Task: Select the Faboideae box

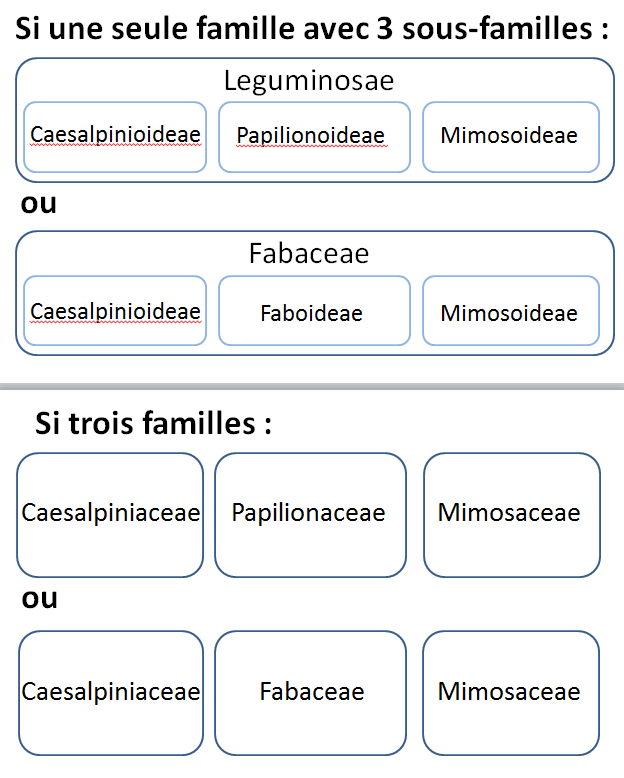Action: [312, 314]
